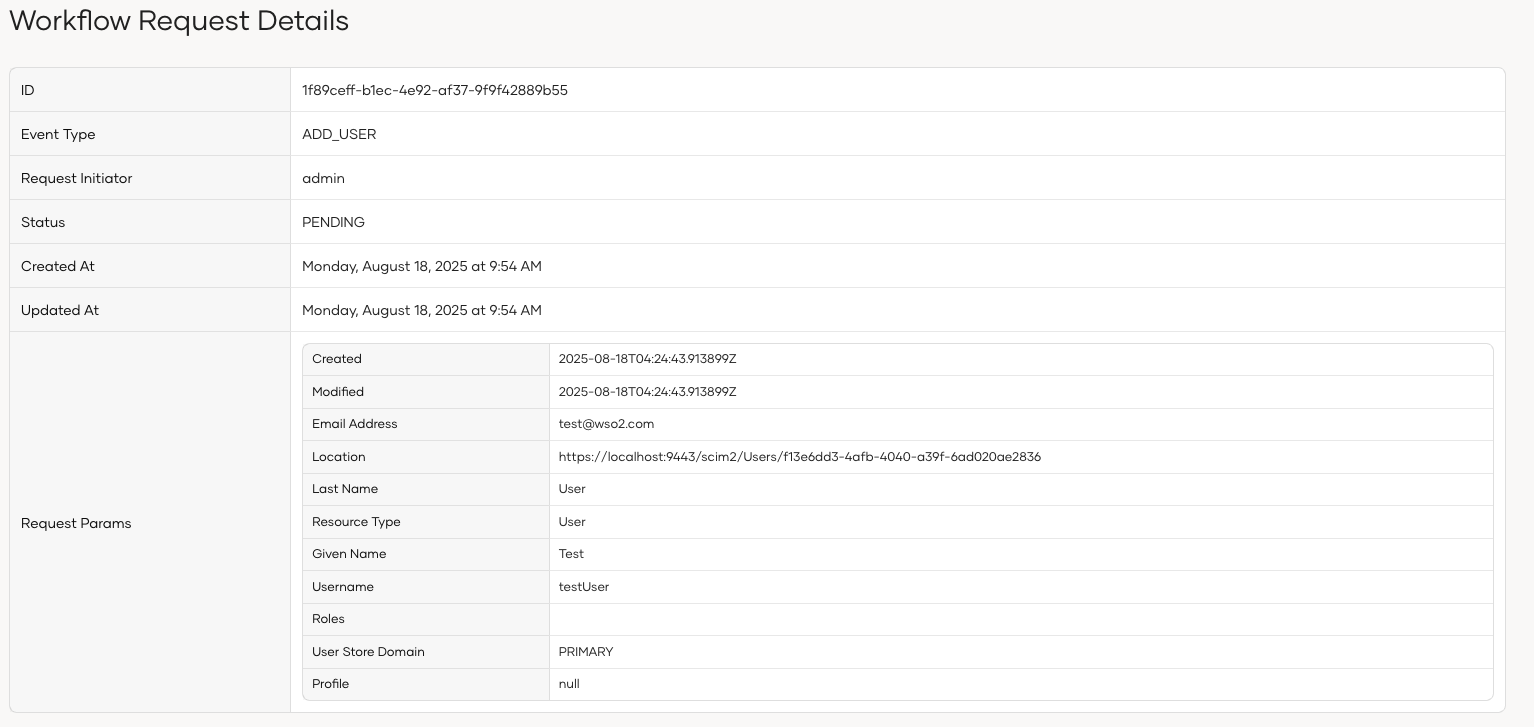Click the PRIMARY user store domain value
Viewport: 1534px width, 727px height.
click(x=586, y=652)
